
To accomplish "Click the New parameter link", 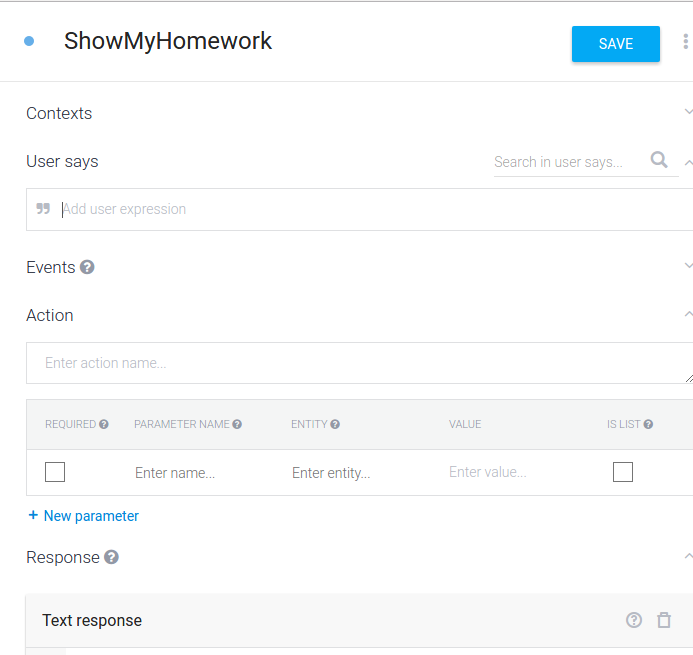I will (84, 516).
